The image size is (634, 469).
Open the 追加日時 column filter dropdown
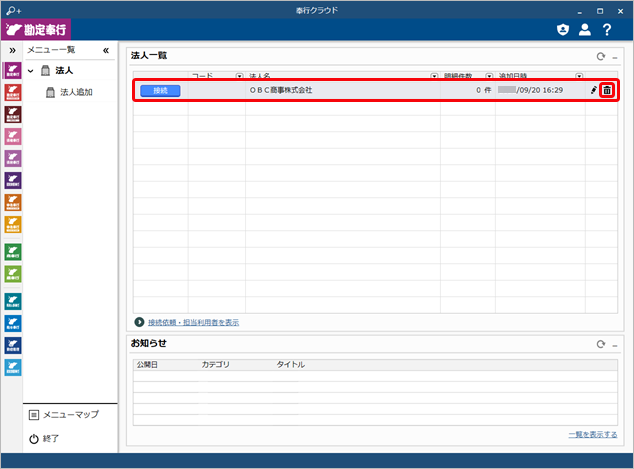coord(579,76)
